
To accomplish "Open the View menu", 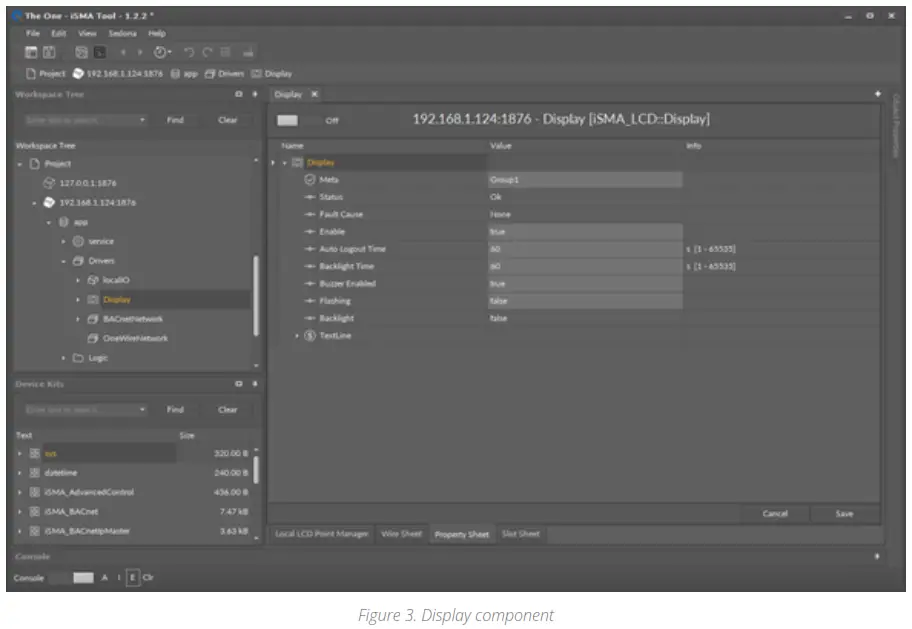I will (87, 33).
